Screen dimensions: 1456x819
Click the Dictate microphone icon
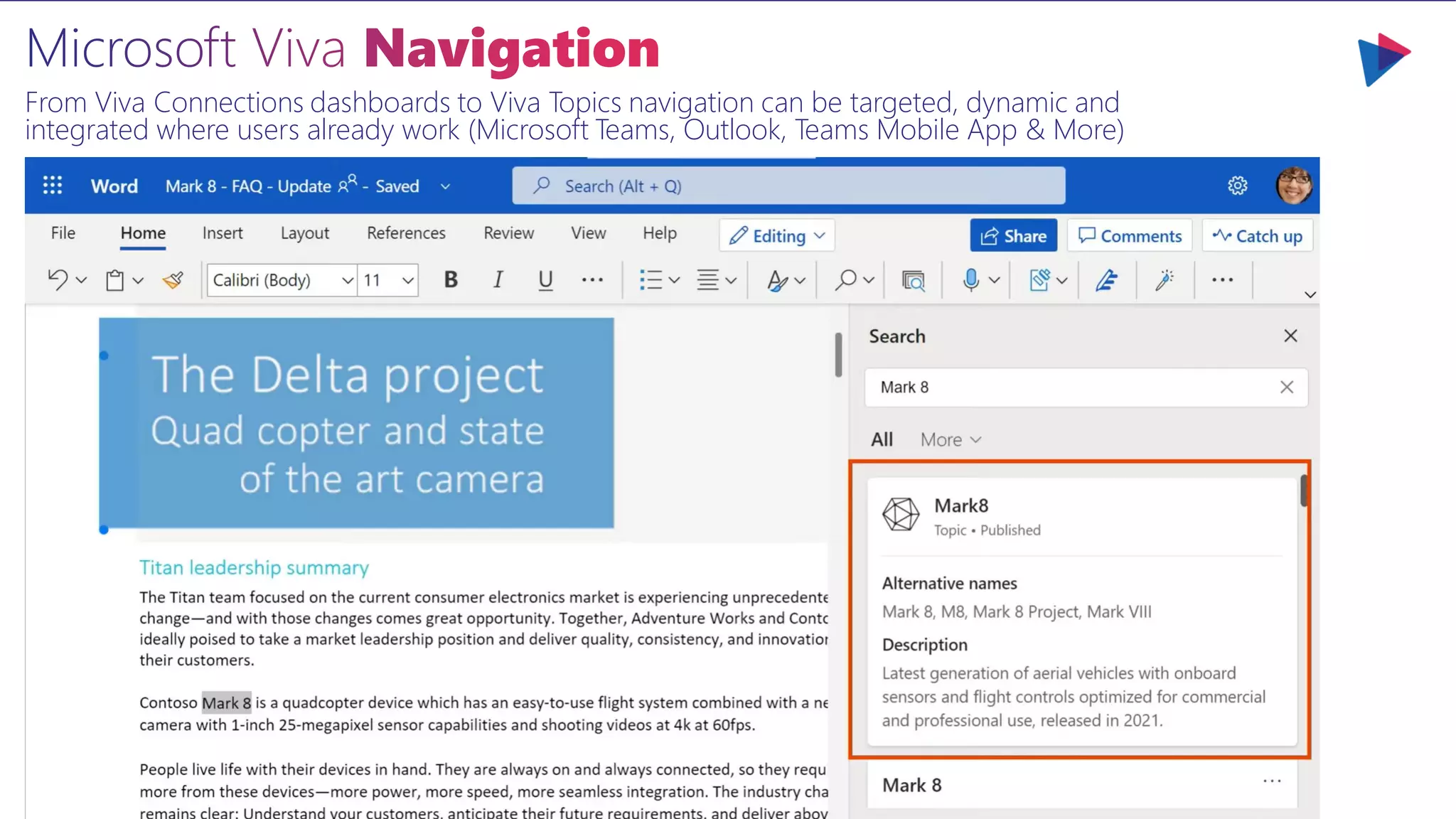(x=970, y=280)
